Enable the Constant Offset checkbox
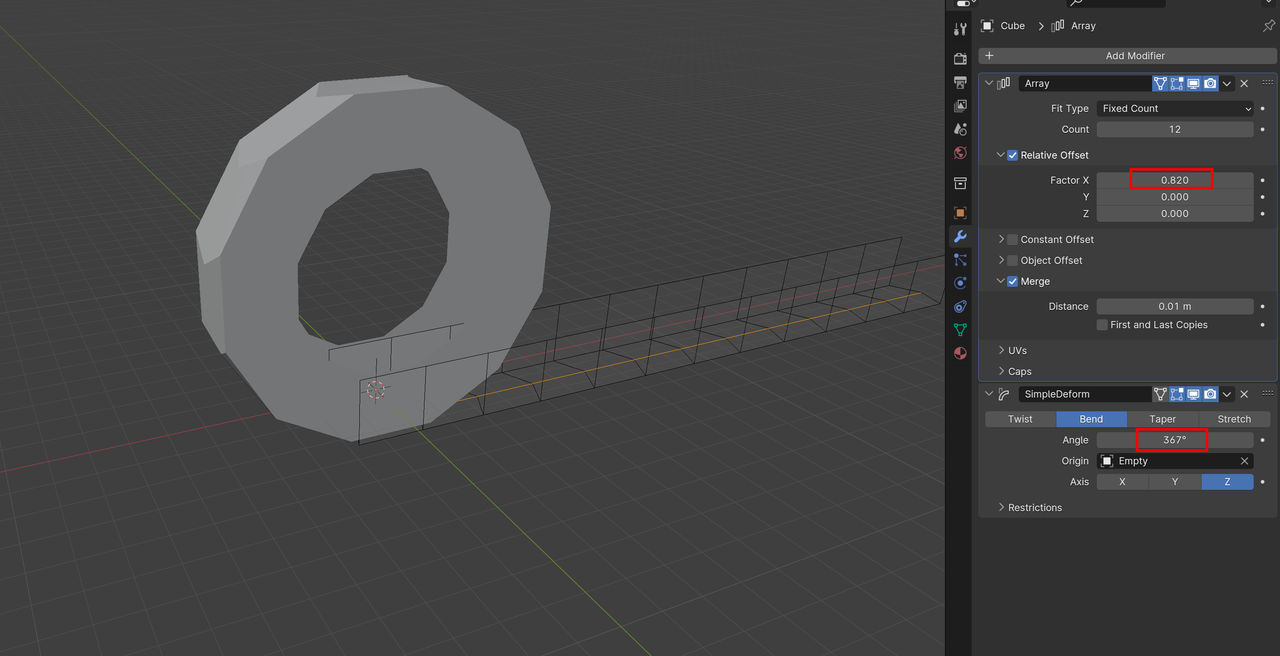This screenshot has height=656, width=1280. point(1010,239)
